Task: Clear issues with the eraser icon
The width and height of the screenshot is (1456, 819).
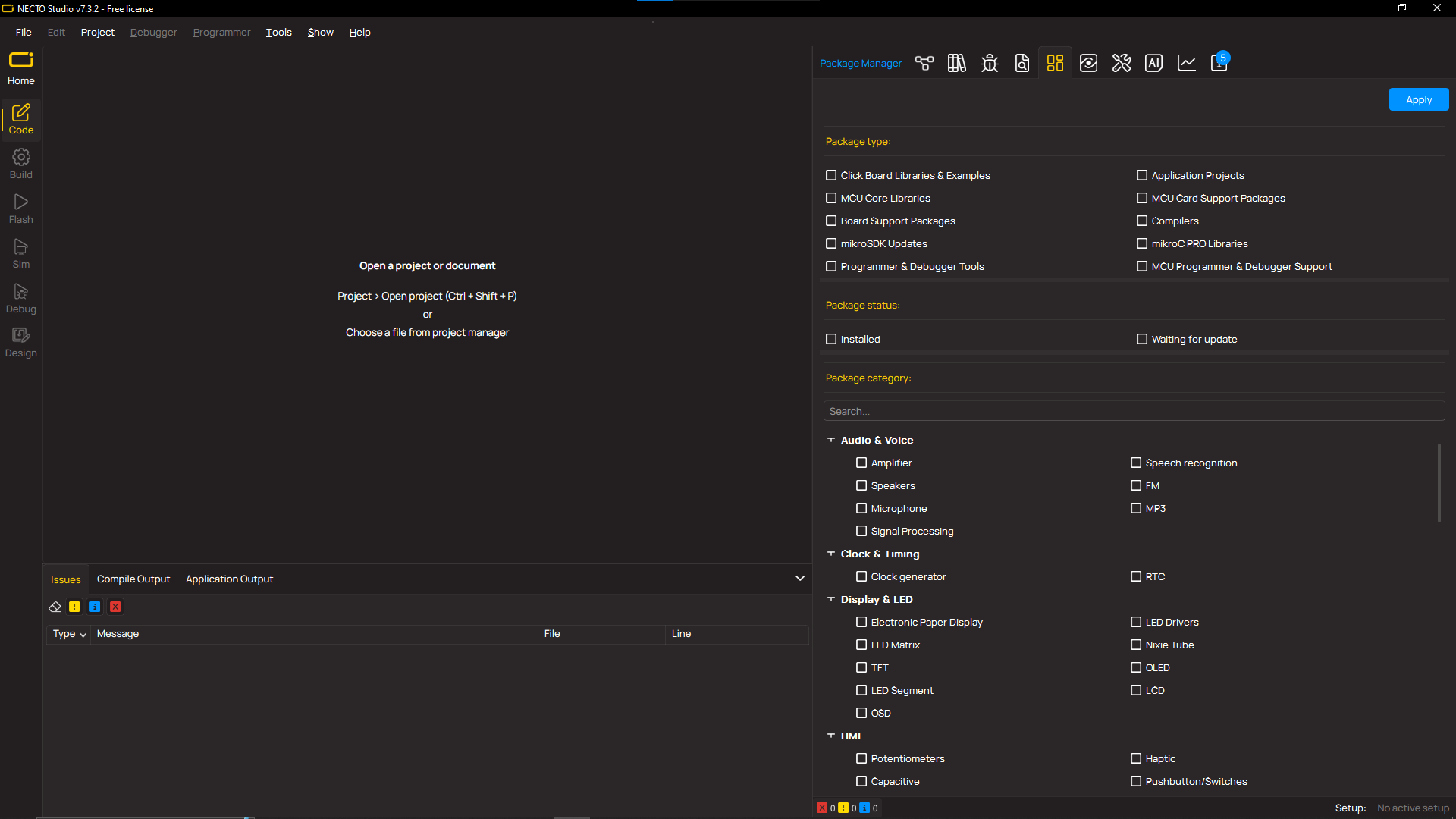Action: (55, 607)
